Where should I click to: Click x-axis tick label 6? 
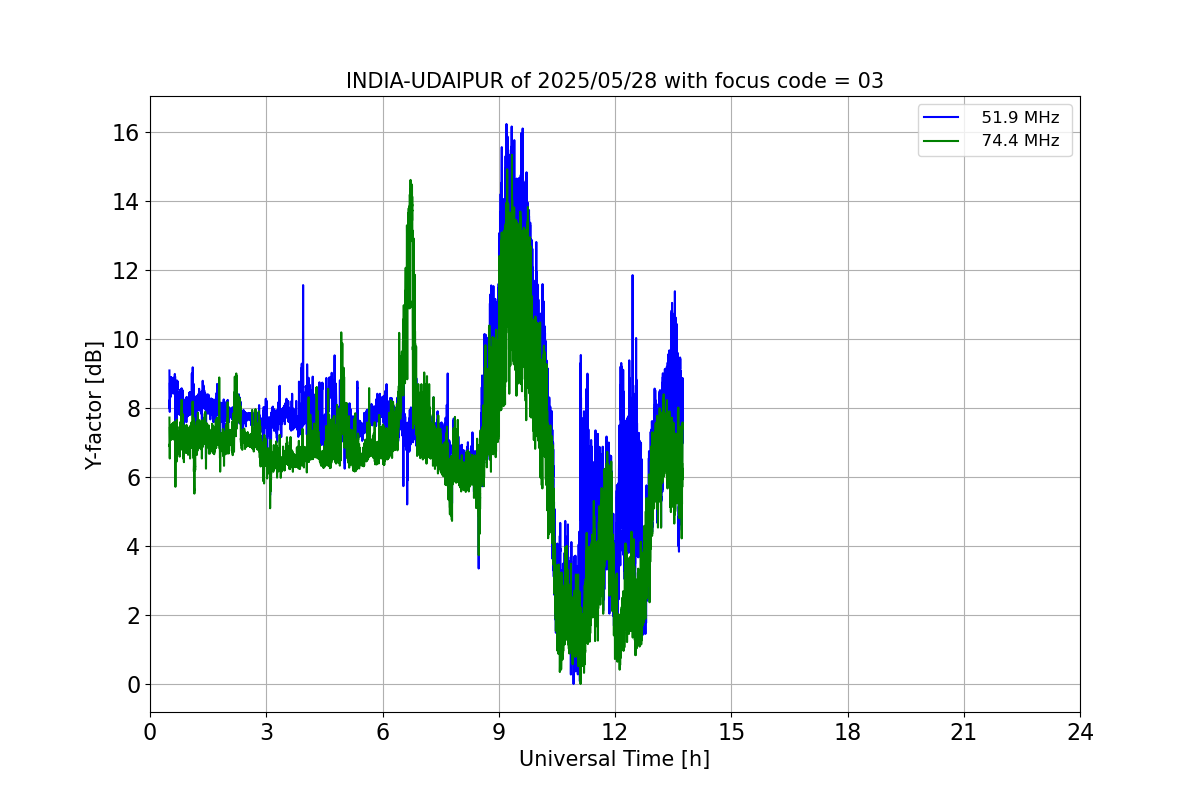pos(382,732)
